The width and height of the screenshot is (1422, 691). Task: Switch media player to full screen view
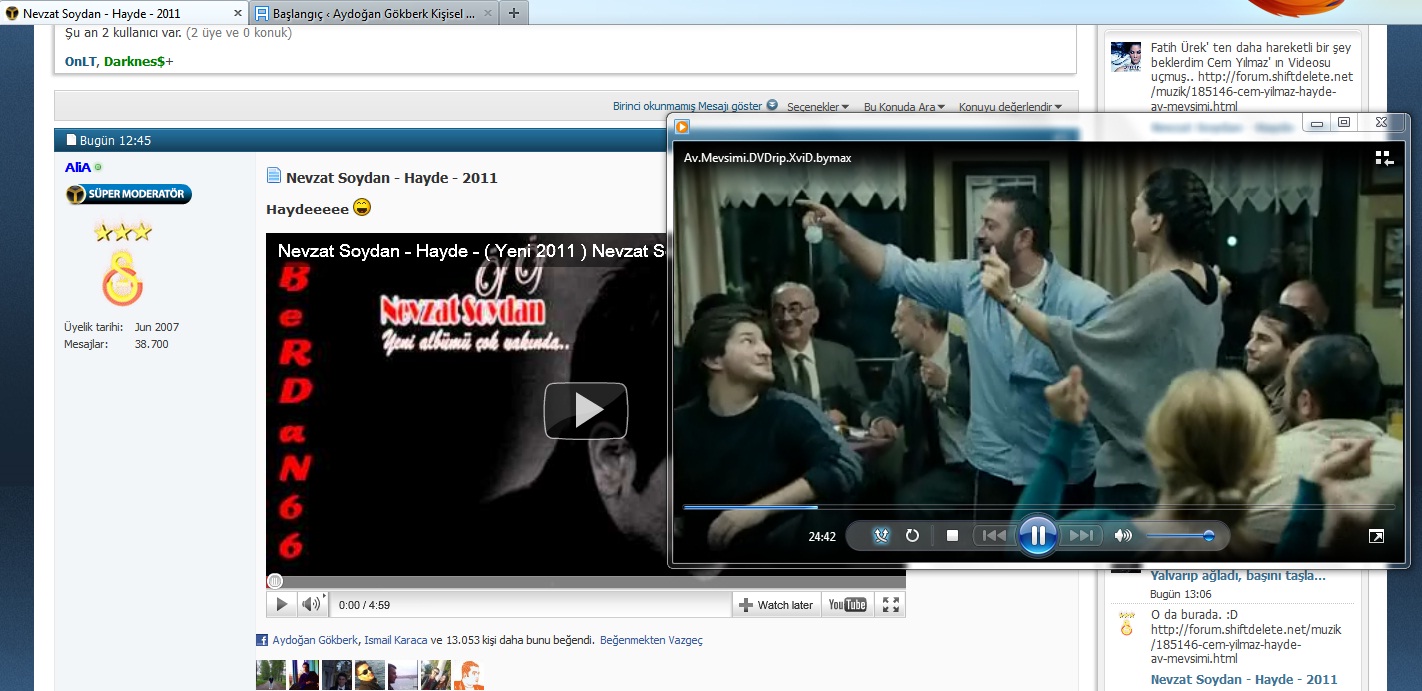pyautogui.click(x=1376, y=537)
